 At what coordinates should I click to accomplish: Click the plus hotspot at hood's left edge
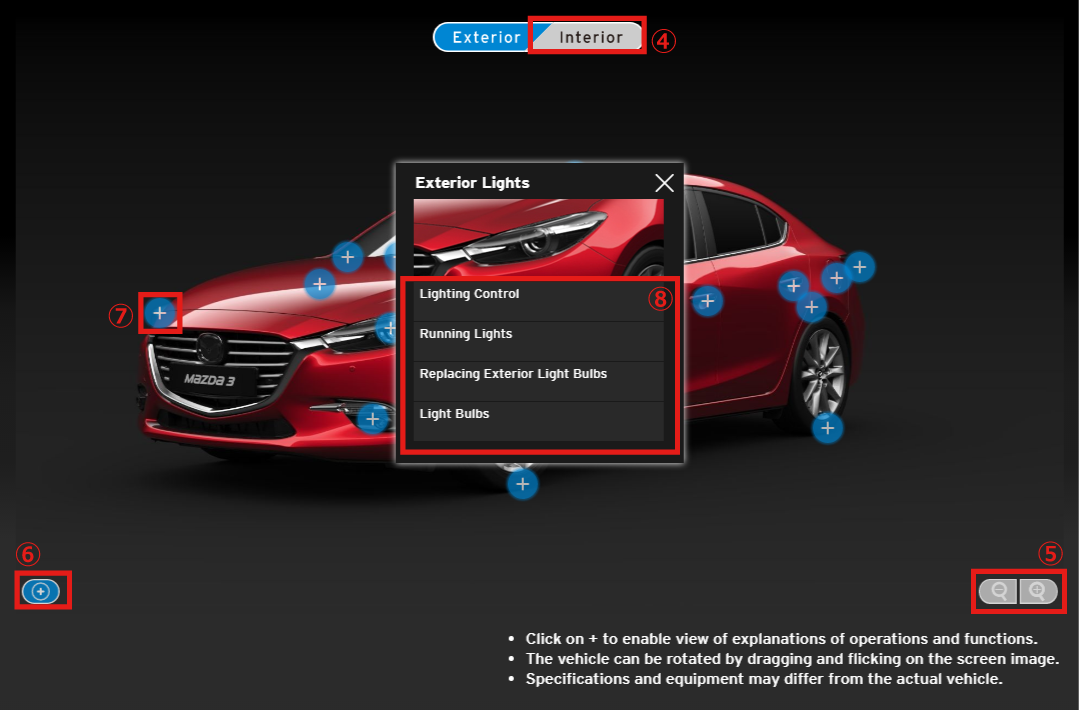click(160, 314)
